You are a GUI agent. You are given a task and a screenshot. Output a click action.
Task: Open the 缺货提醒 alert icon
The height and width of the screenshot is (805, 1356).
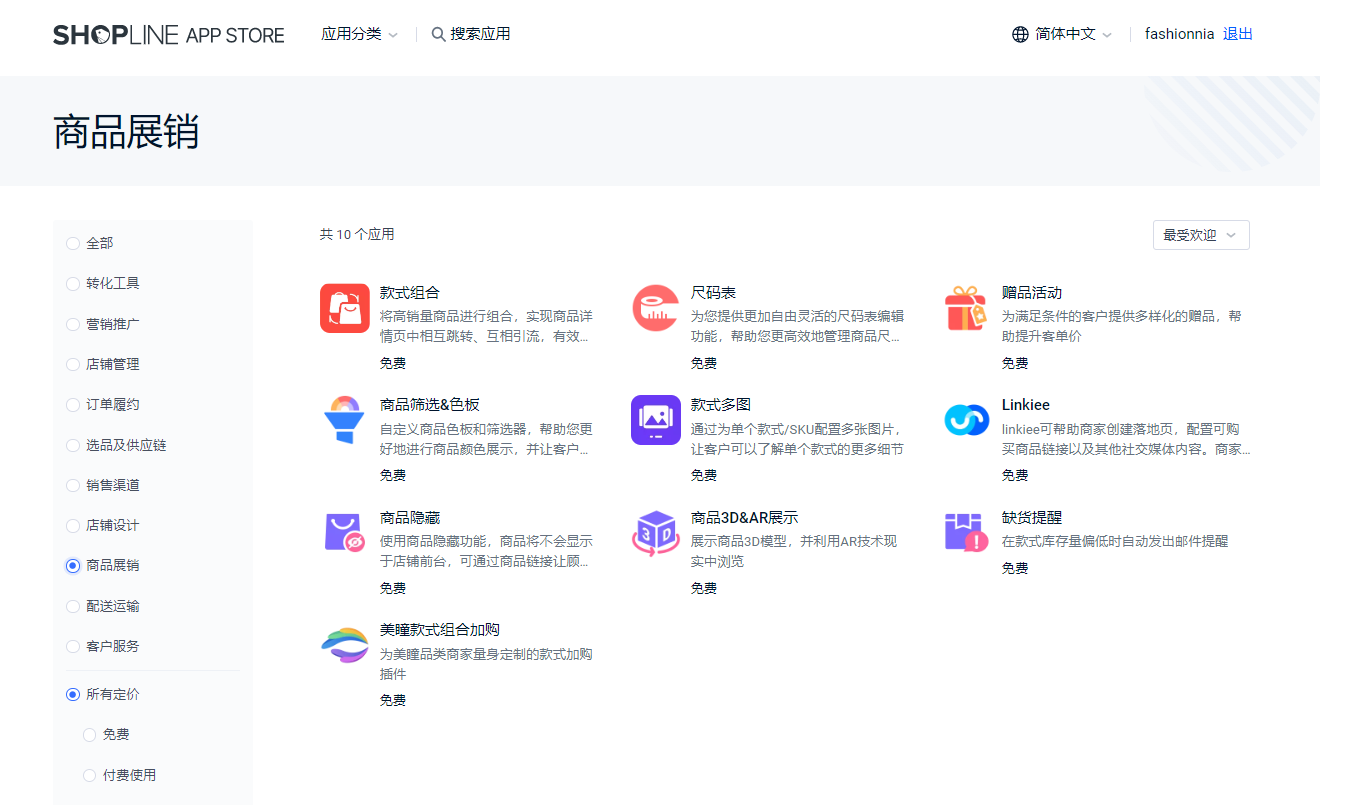(x=966, y=532)
